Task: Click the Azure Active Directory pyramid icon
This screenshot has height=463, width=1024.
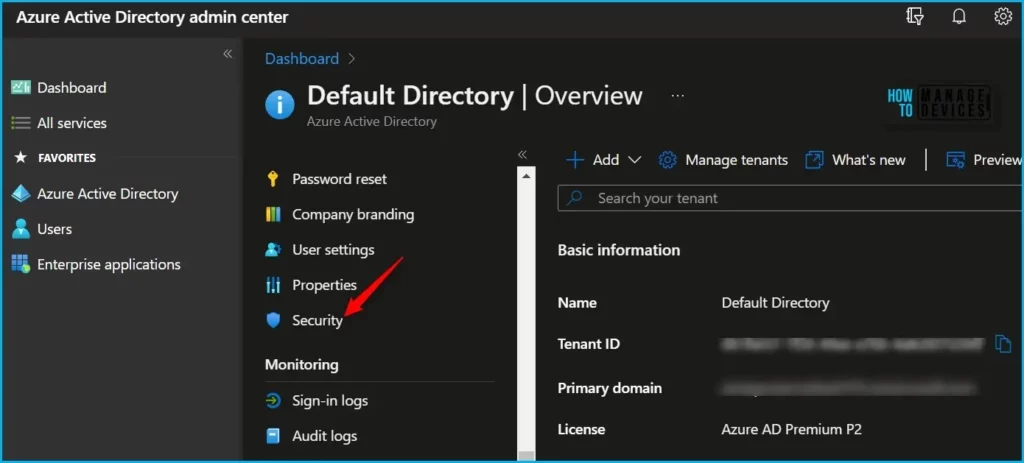Action: [21, 194]
